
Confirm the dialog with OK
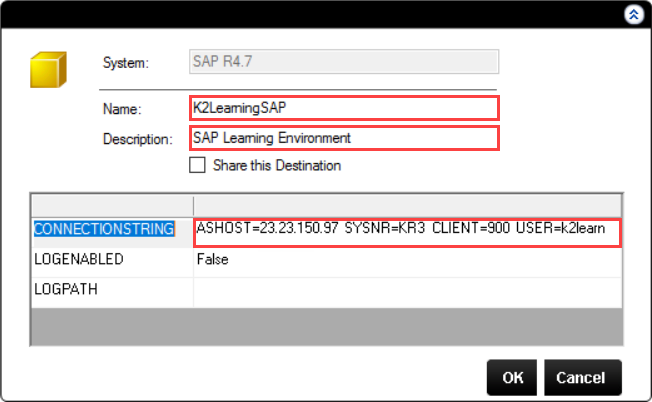tap(512, 377)
